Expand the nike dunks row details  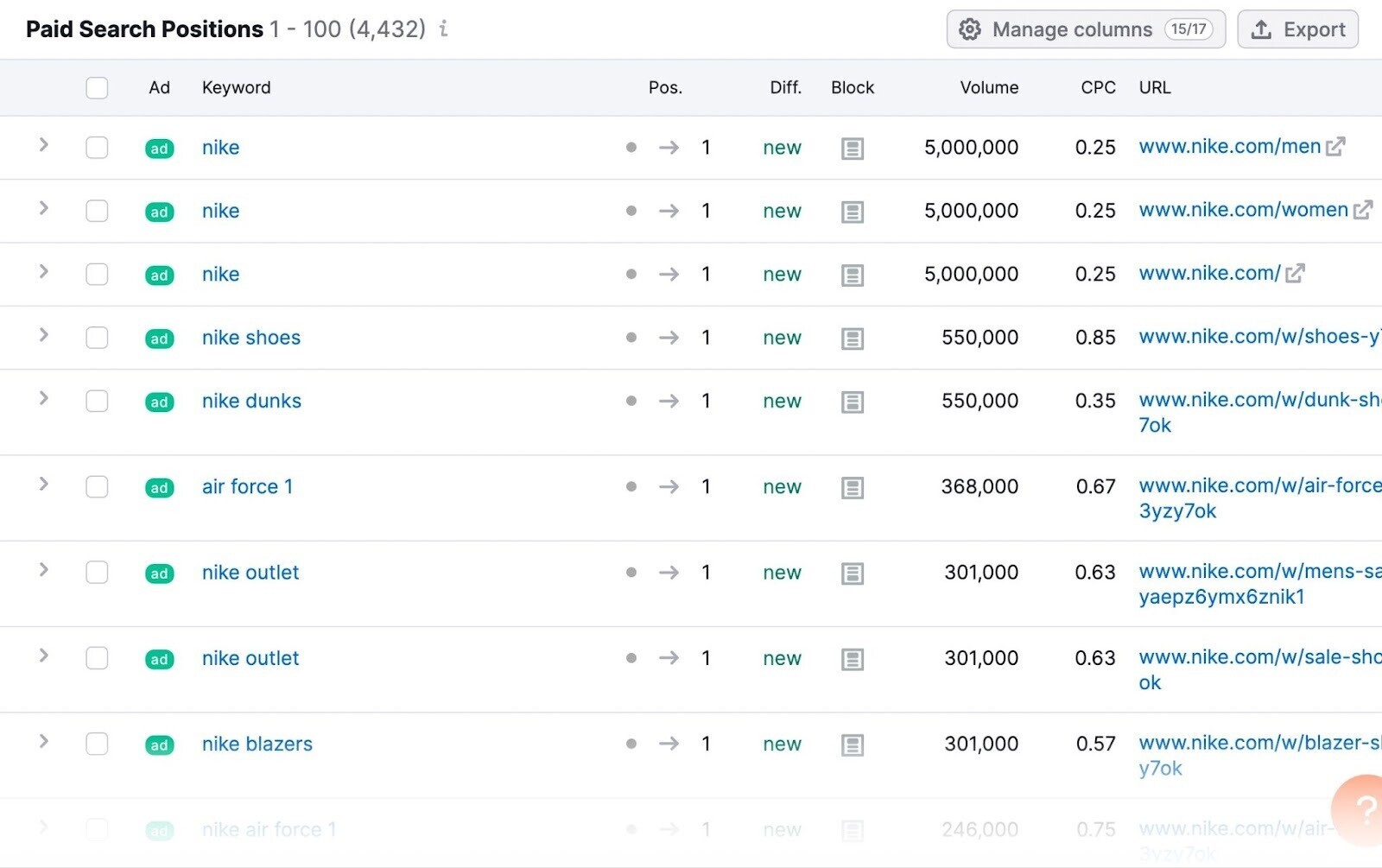point(42,399)
